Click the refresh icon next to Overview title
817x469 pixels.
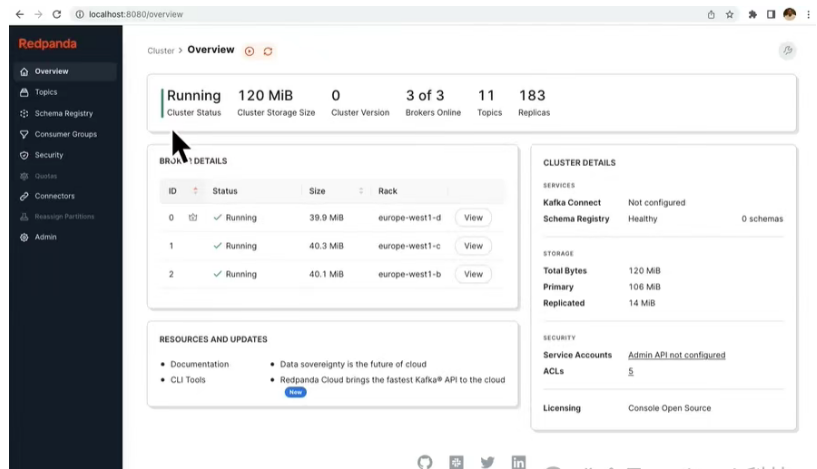pos(268,51)
